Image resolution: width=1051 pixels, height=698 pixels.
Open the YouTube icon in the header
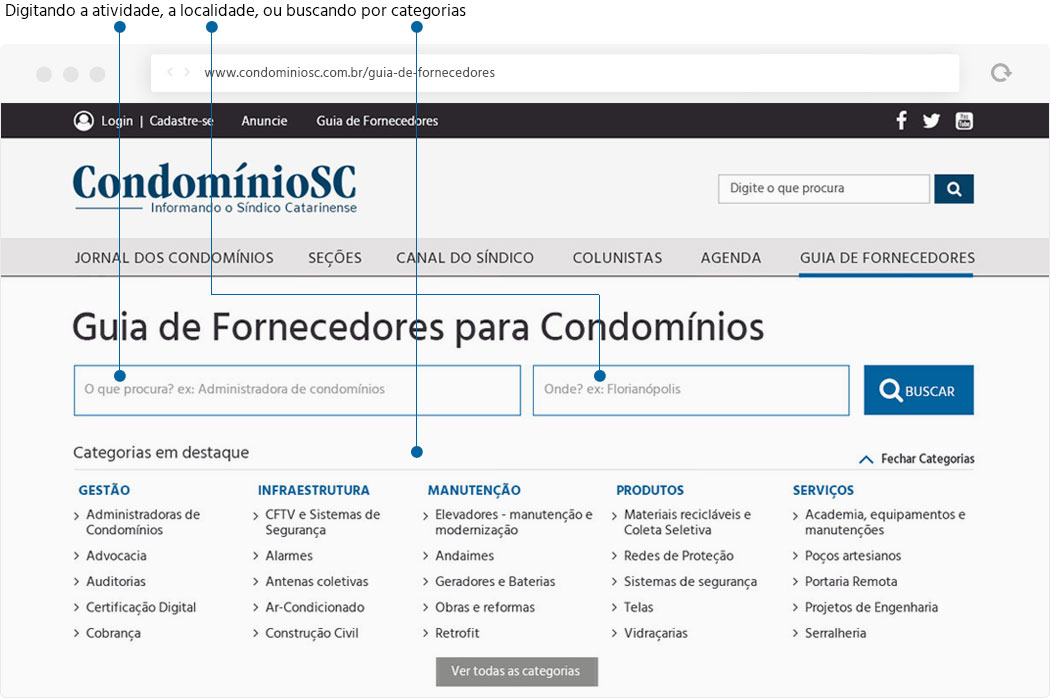[x=963, y=120]
